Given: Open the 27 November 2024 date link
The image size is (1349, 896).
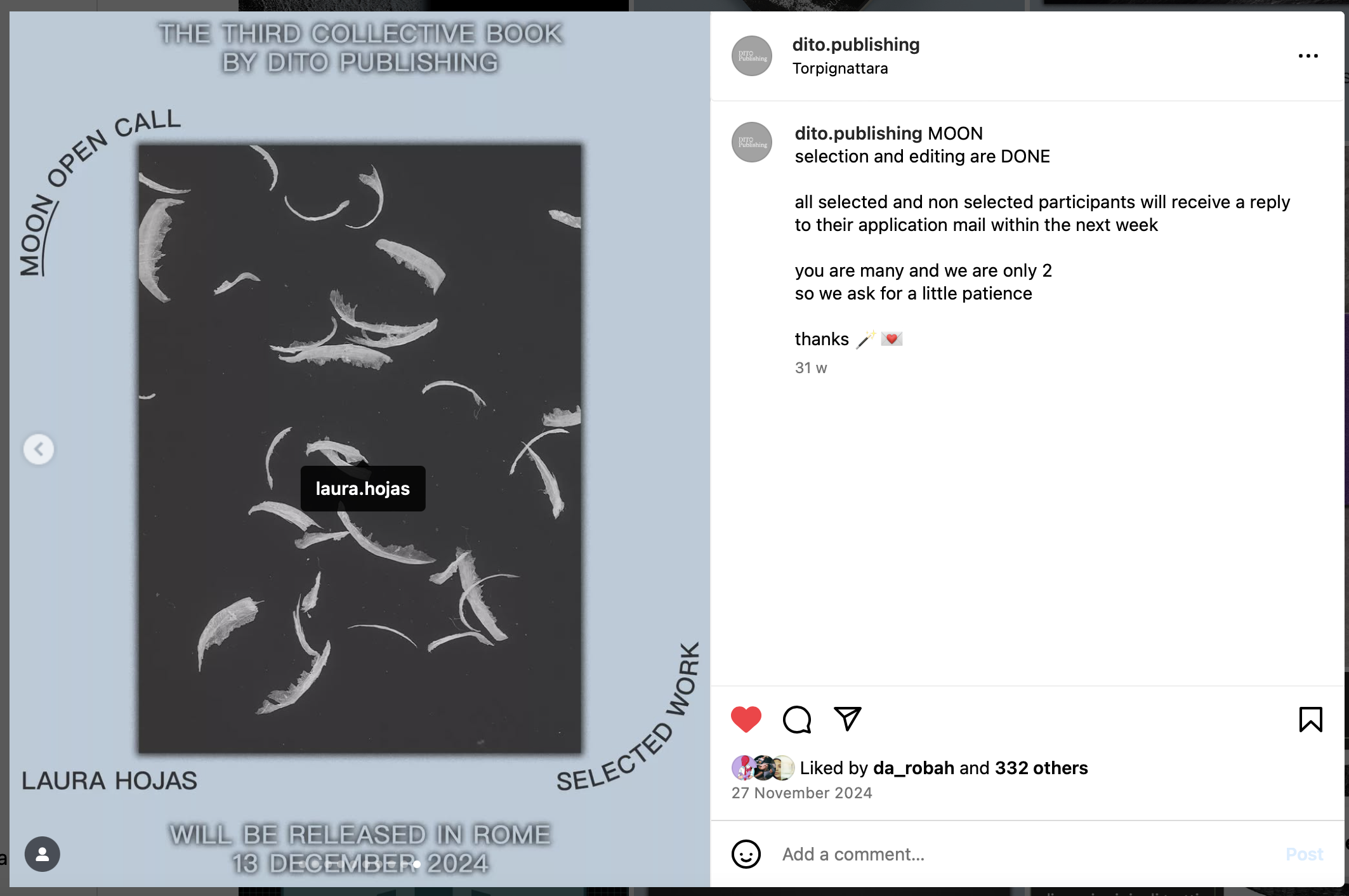Looking at the screenshot, I should 801,793.
